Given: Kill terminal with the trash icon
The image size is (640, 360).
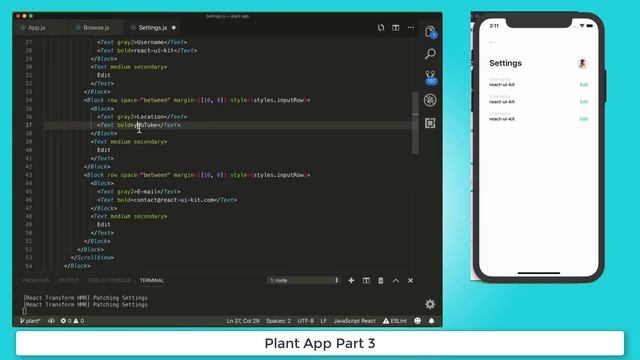Looking at the screenshot, I should click(x=380, y=280).
